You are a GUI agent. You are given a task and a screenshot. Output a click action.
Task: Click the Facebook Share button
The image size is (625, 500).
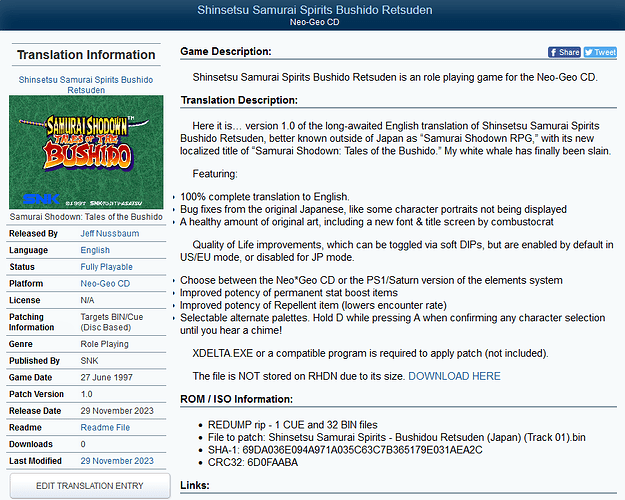click(x=564, y=52)
